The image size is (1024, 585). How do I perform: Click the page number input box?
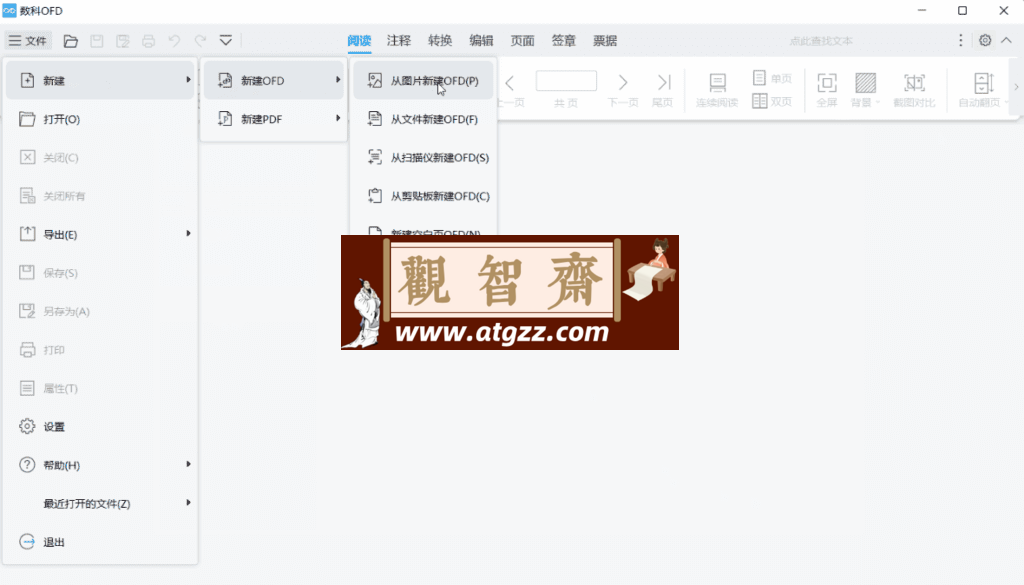coord(566,81)
